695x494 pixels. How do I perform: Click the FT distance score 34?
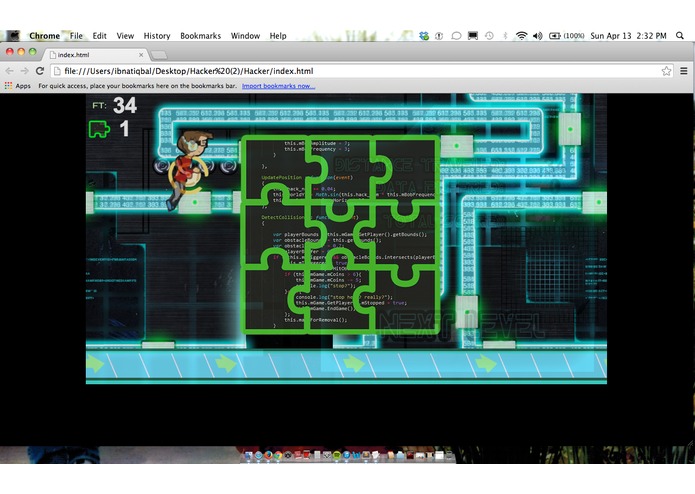[x=125, y=105]
